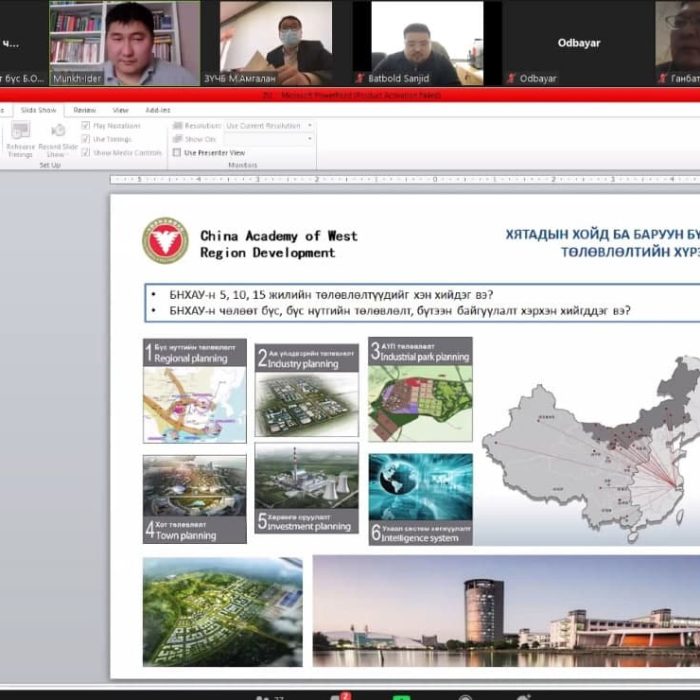Click the Rehearse Timings icon

pos(20,130)
